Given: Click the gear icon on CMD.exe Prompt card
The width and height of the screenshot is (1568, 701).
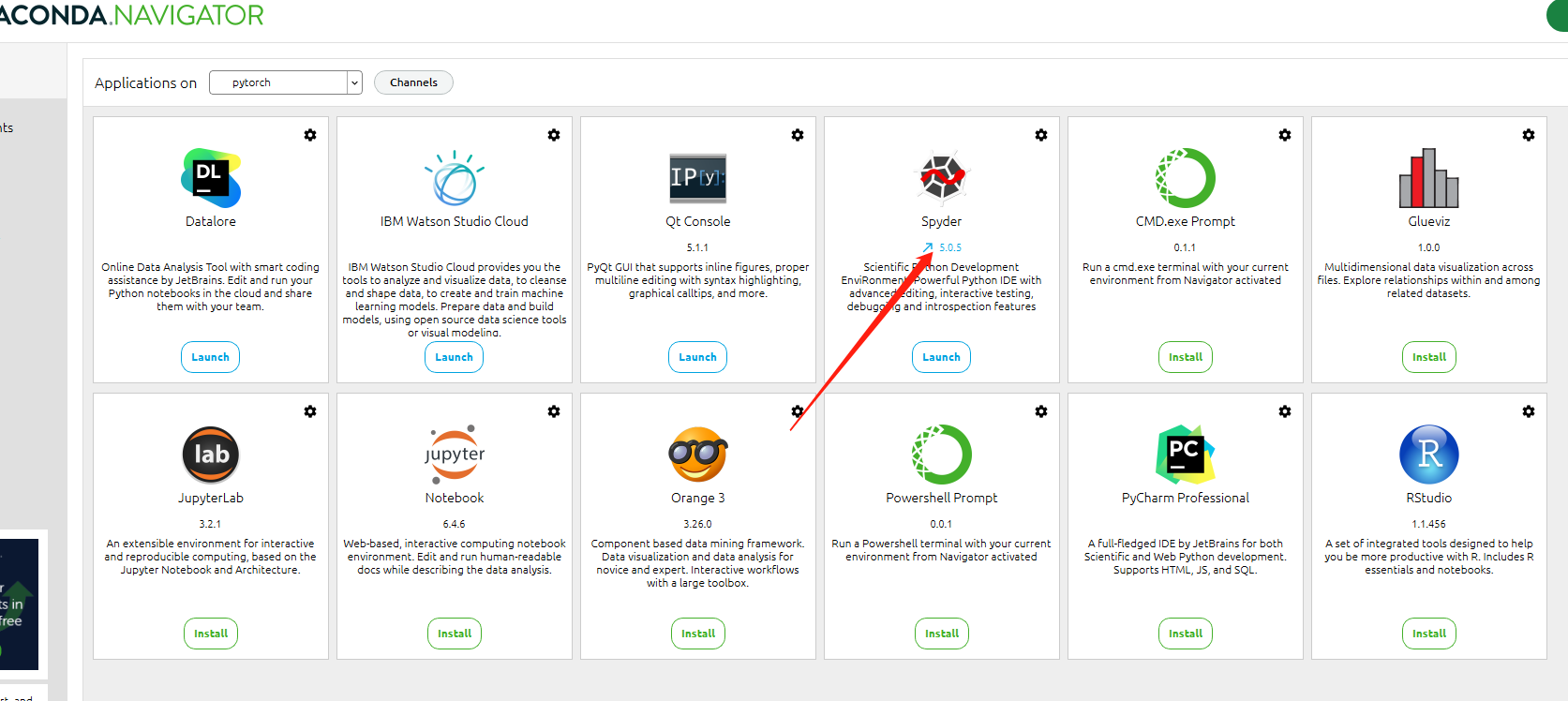Looking at the screenshot, I should pyautogui.click(x=1285, y=135).
